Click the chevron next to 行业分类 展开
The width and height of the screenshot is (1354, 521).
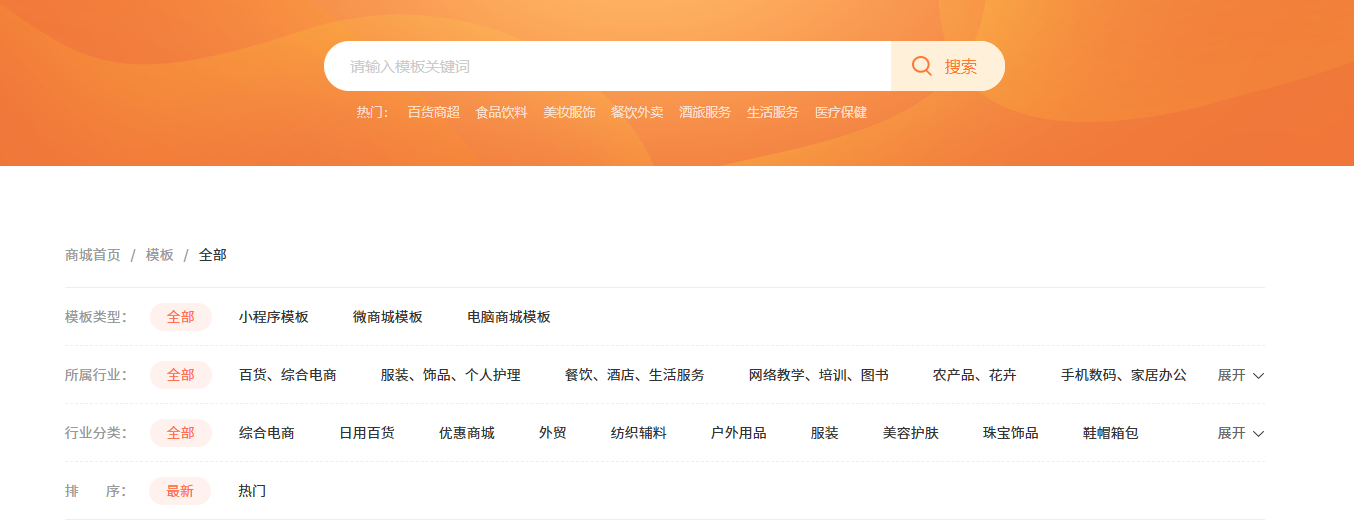(1259, 434)
